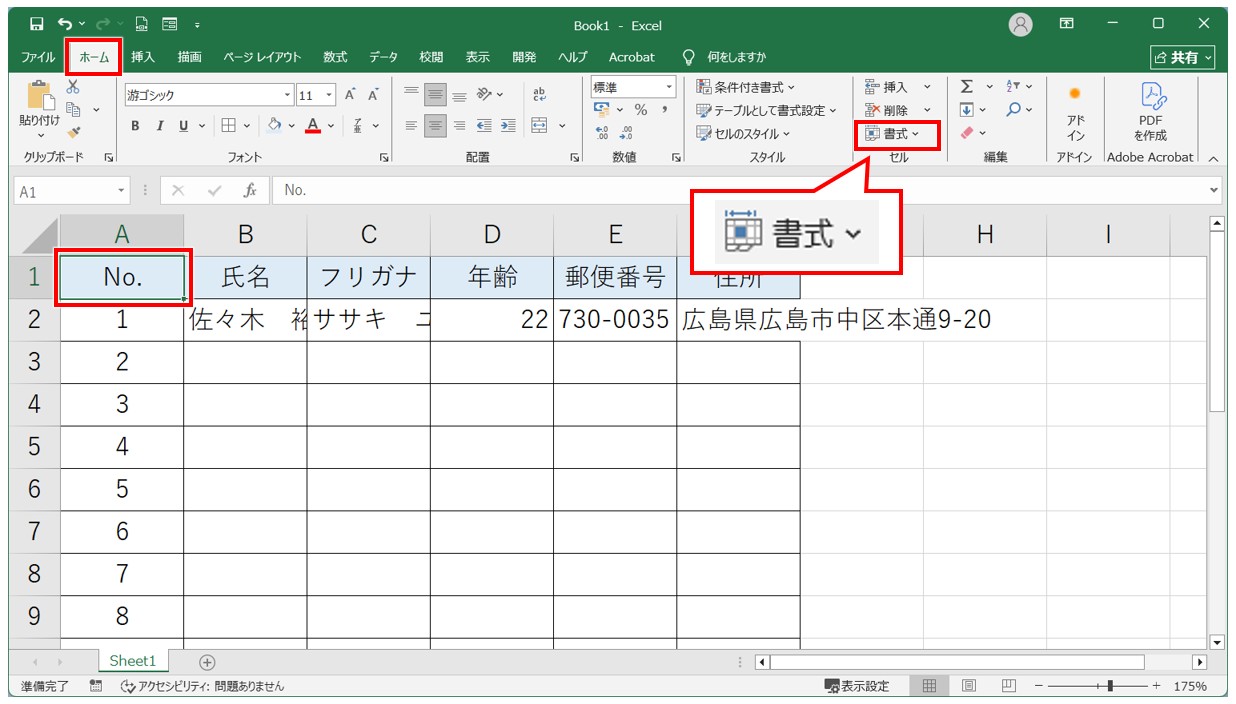This screenshot has width=1236, height=704.
Task: Click the Increase Indent icon
Action: pos(508,126)
